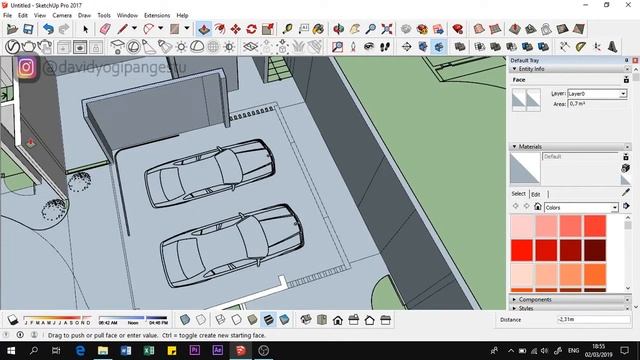Screen dimensions: 640x360
Task: Click the Save floppy disk icon
Action: click(x=28, y=29)
